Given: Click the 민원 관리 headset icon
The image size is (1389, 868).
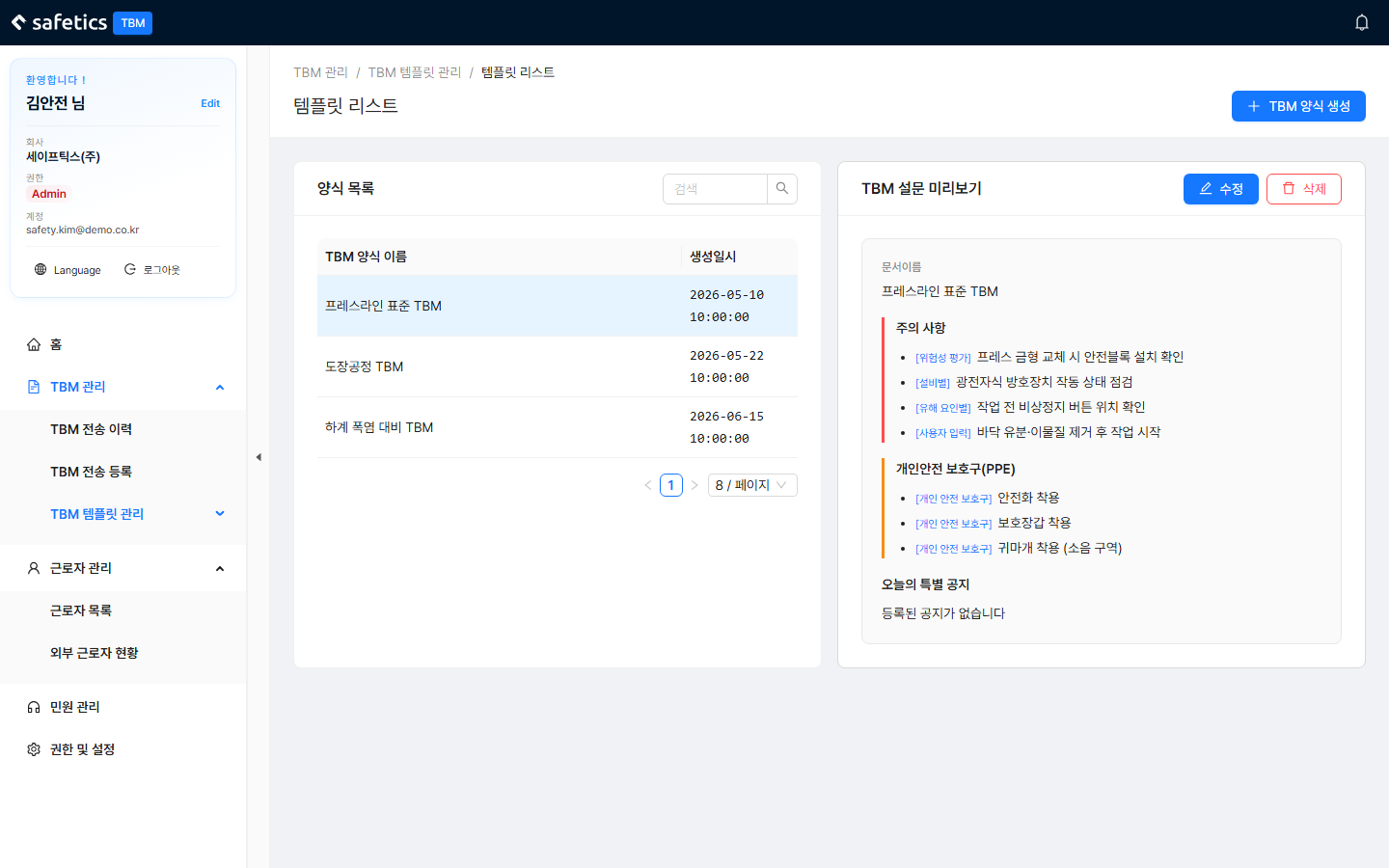Looking at the screenshot, I should pos(34,707).
